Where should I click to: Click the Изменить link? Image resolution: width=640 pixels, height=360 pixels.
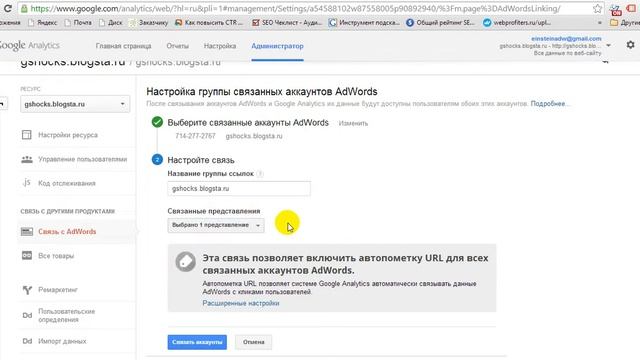pos(353,123)
